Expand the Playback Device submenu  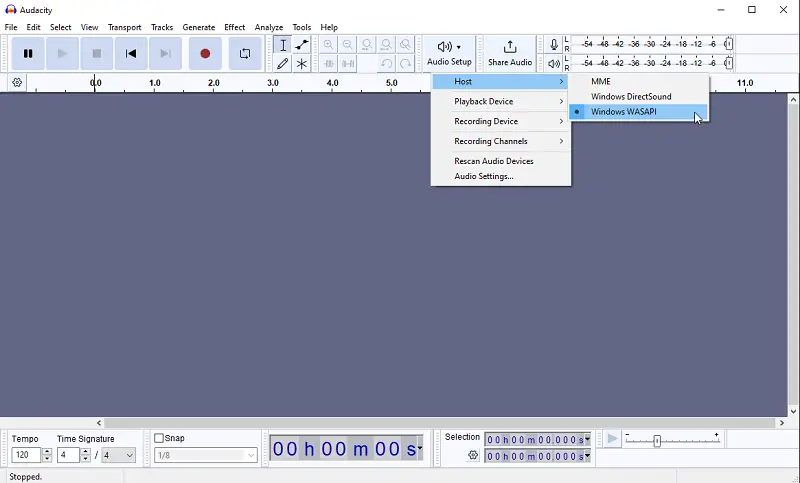[501, 101]
